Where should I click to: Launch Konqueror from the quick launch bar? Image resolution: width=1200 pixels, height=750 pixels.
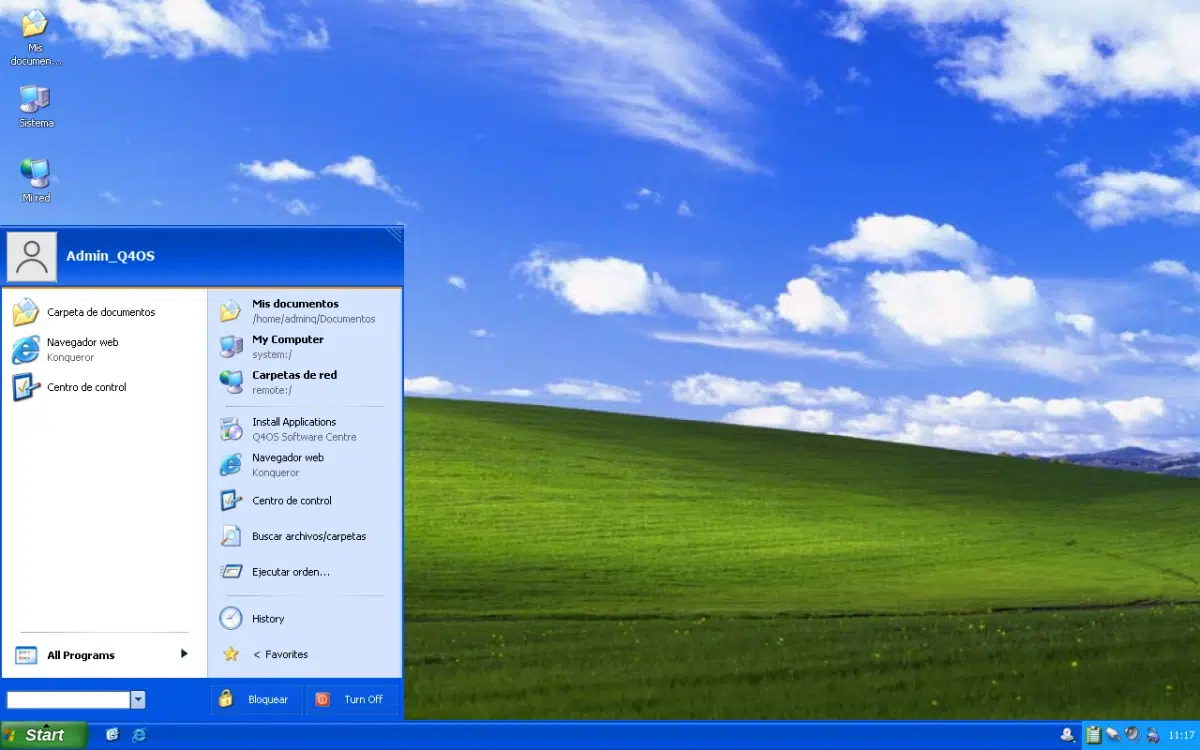(139, 735)
